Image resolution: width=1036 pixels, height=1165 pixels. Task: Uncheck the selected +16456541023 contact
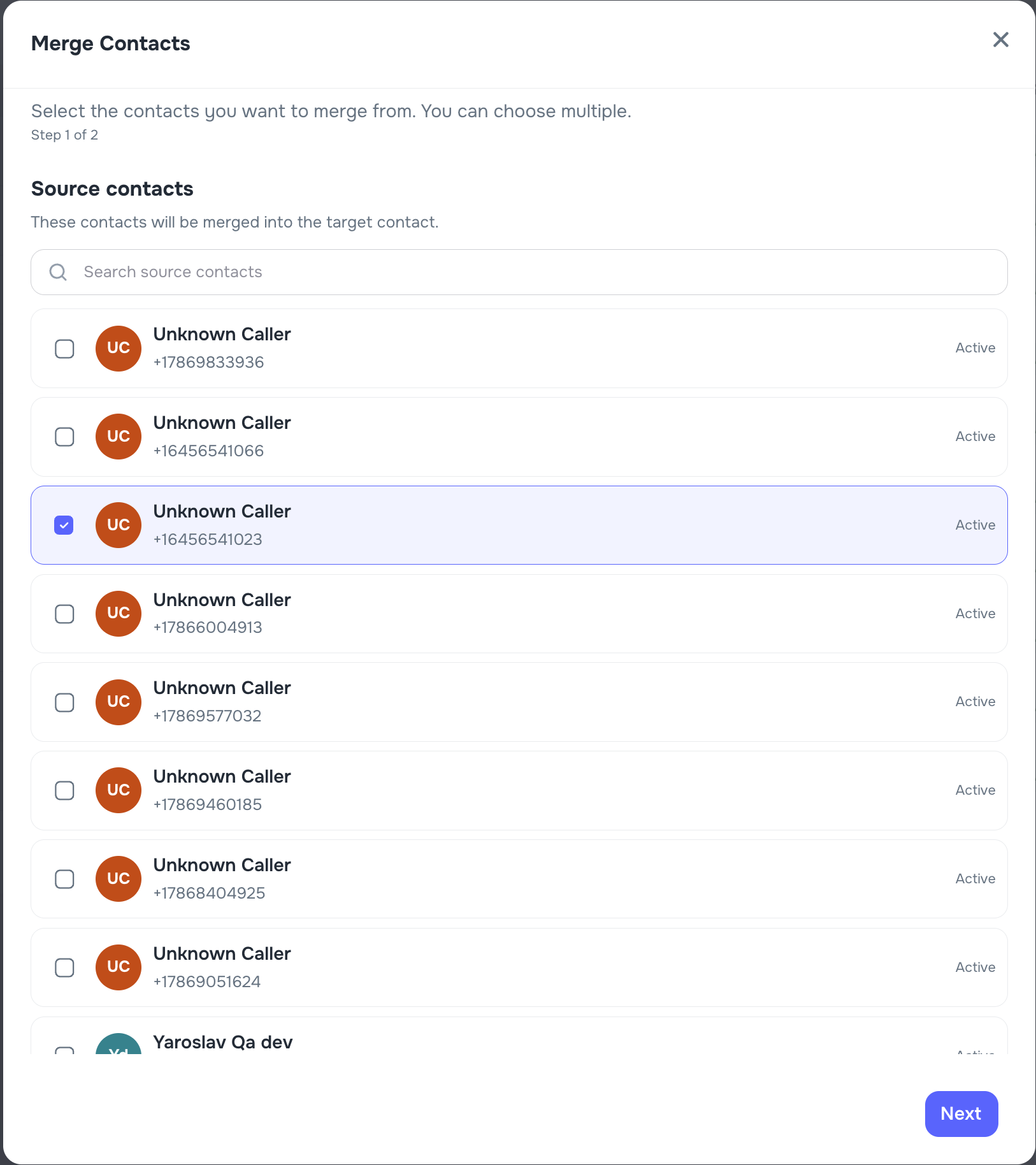[x=64, y=525]
